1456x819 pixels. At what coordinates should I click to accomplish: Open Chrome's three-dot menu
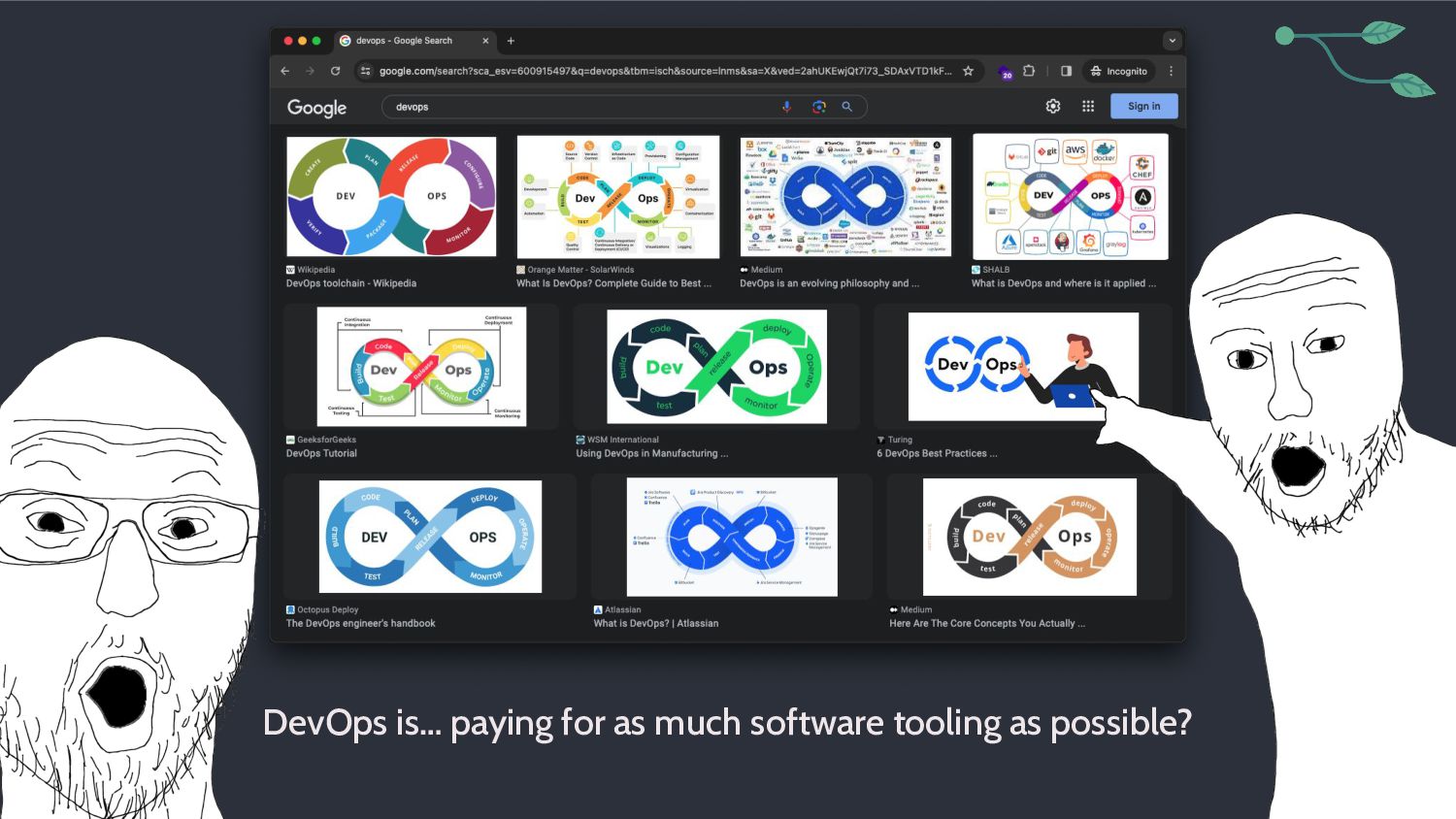tap(1172, 71)
